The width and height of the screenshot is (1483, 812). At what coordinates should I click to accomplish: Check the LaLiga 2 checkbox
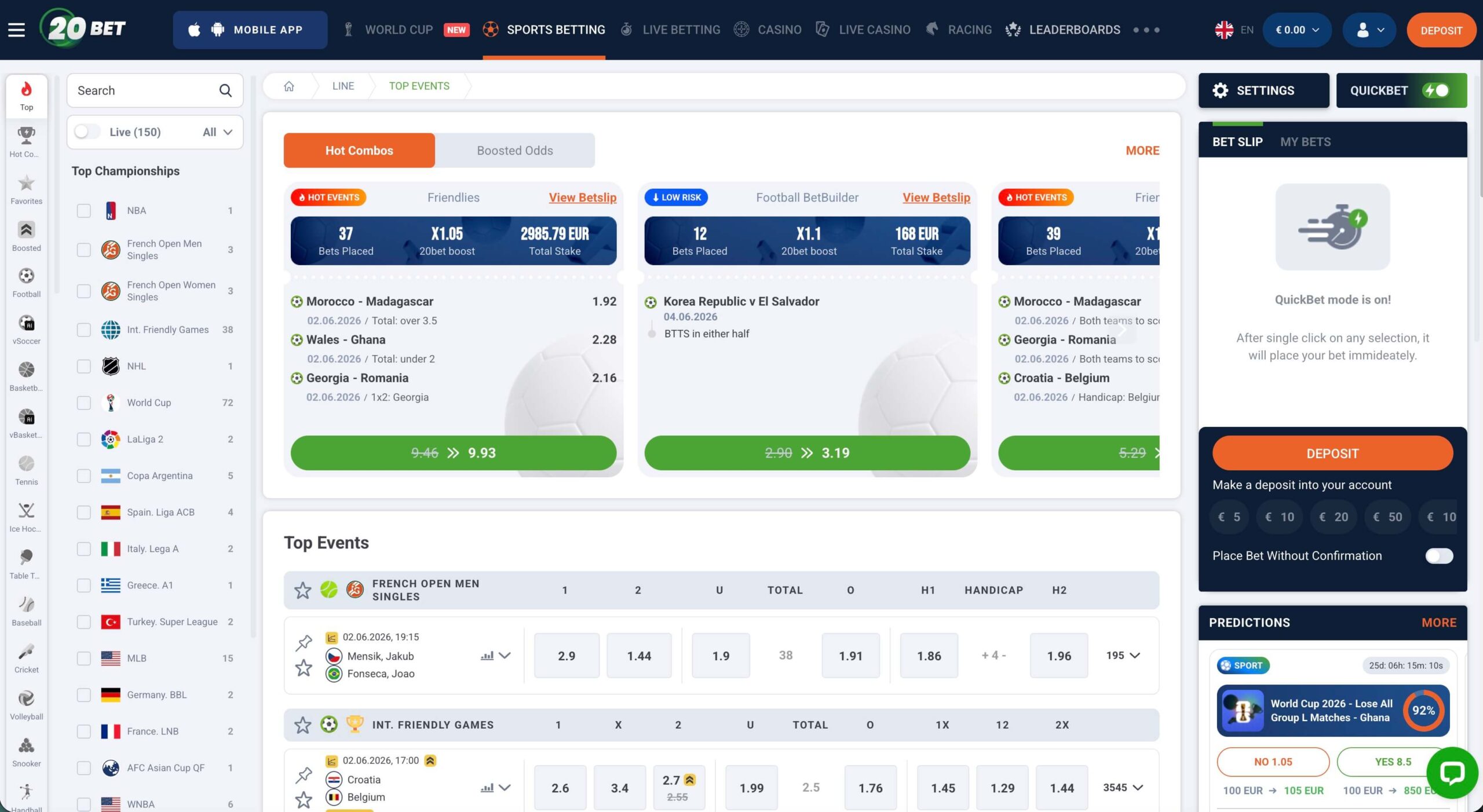pyautogui.click(x=84, y=439)
